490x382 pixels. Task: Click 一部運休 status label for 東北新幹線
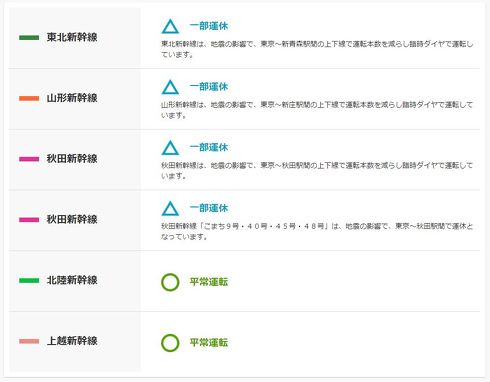209,26
